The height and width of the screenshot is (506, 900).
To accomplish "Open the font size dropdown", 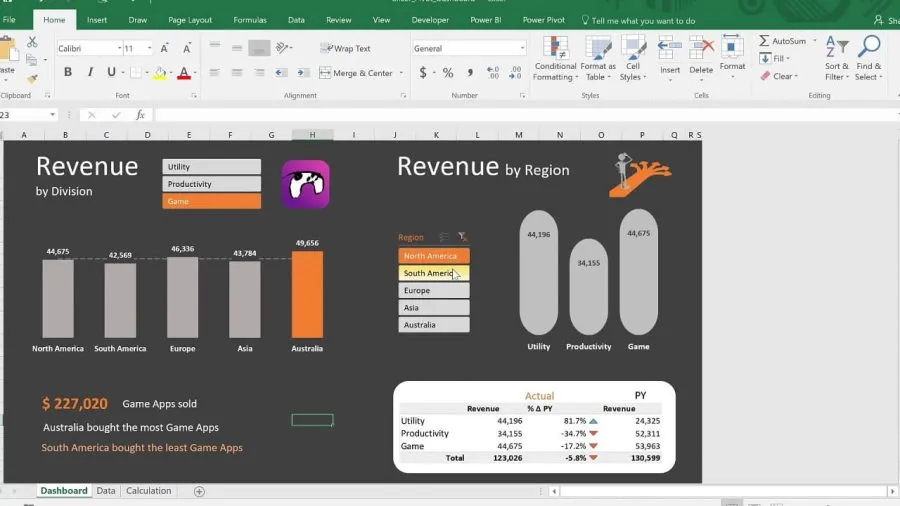I will pyautogui.click(x=149, y=49).
